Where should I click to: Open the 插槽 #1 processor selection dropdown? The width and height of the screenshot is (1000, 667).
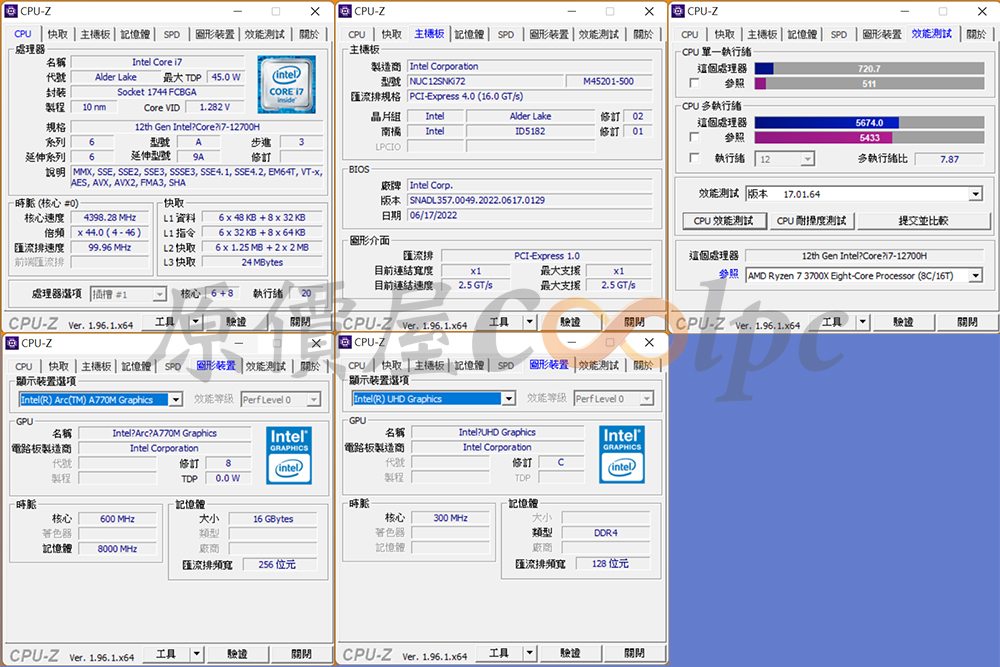[x=159, y=294]
